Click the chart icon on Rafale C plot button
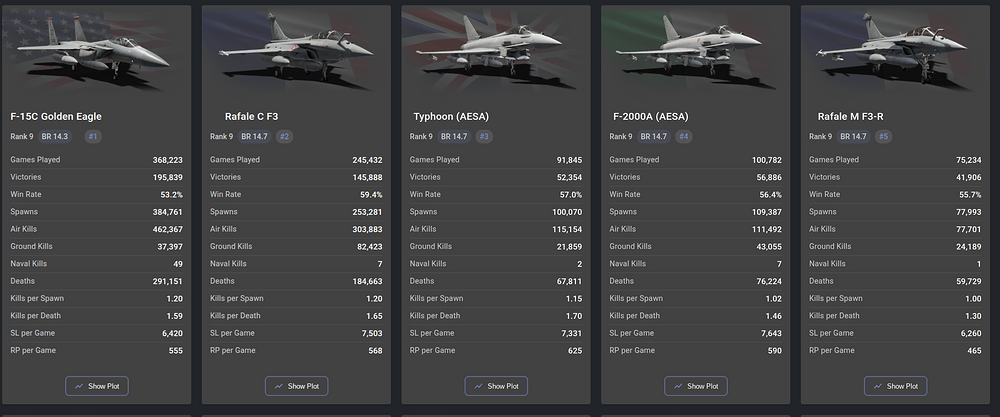The width and height of the screenshot is (1000, 417). point(279,386)
